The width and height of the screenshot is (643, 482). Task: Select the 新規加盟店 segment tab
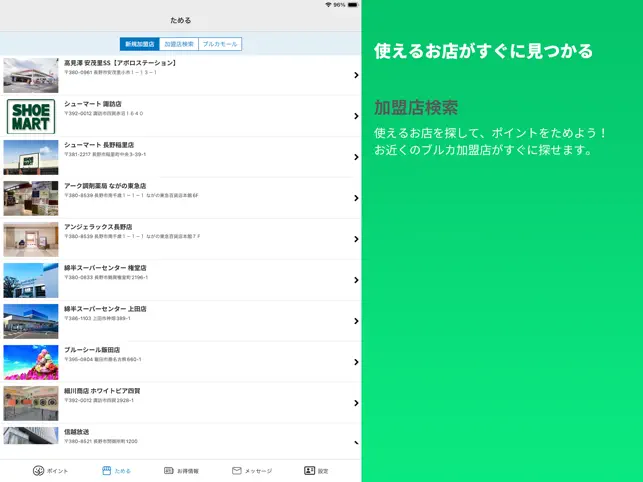[139, 44]
